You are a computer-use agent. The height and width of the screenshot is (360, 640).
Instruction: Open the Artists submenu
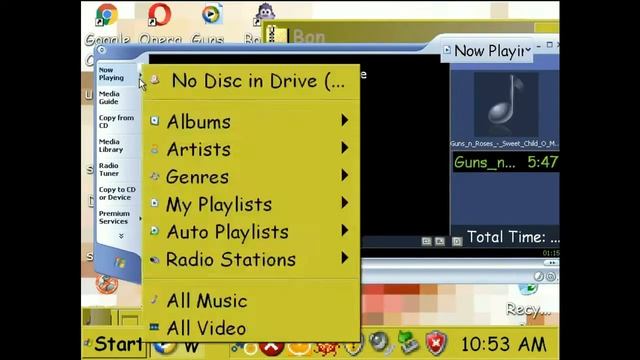[251, 149]
